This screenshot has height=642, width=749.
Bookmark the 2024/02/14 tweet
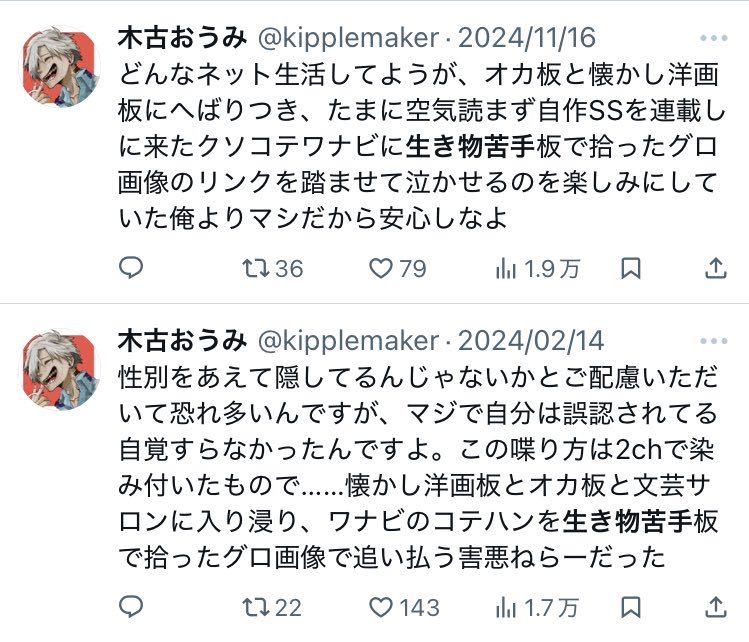click(x=631, y=607)
